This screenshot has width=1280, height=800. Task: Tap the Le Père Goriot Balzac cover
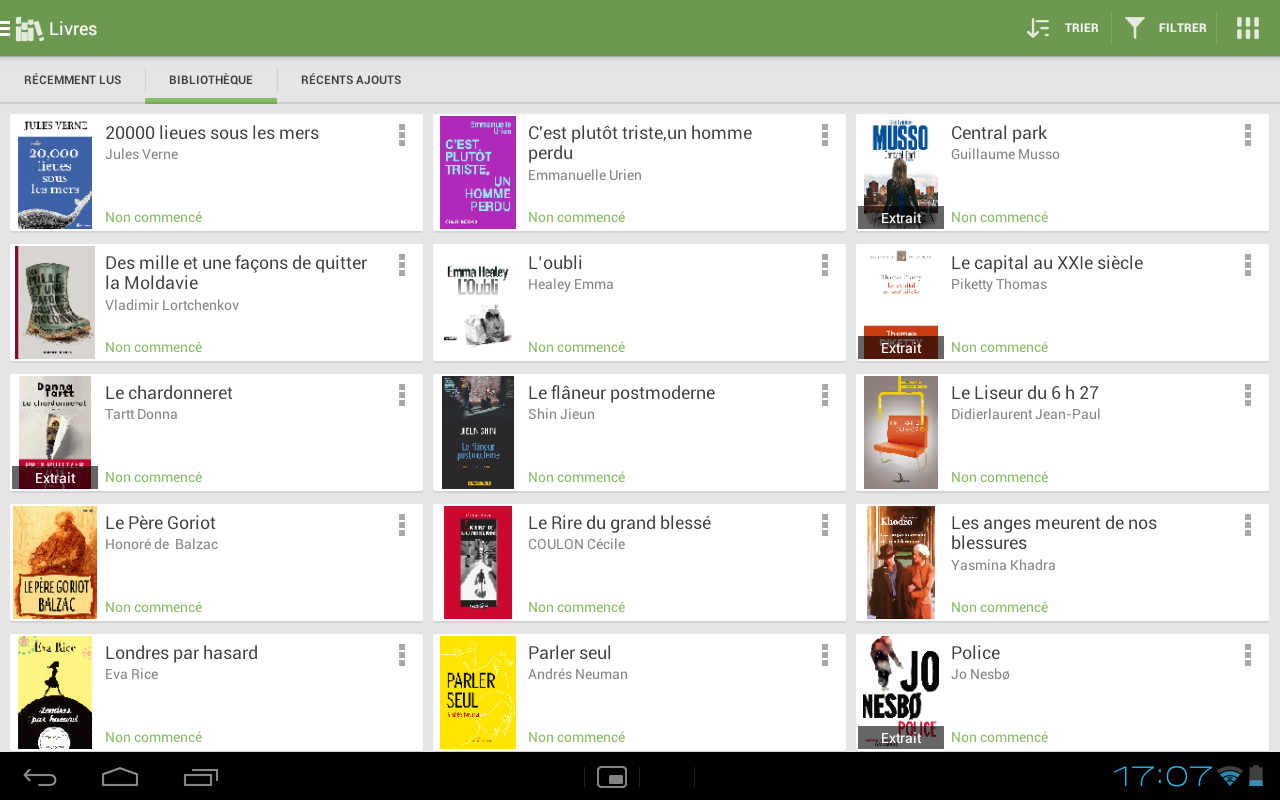click(x=55, y=562)
